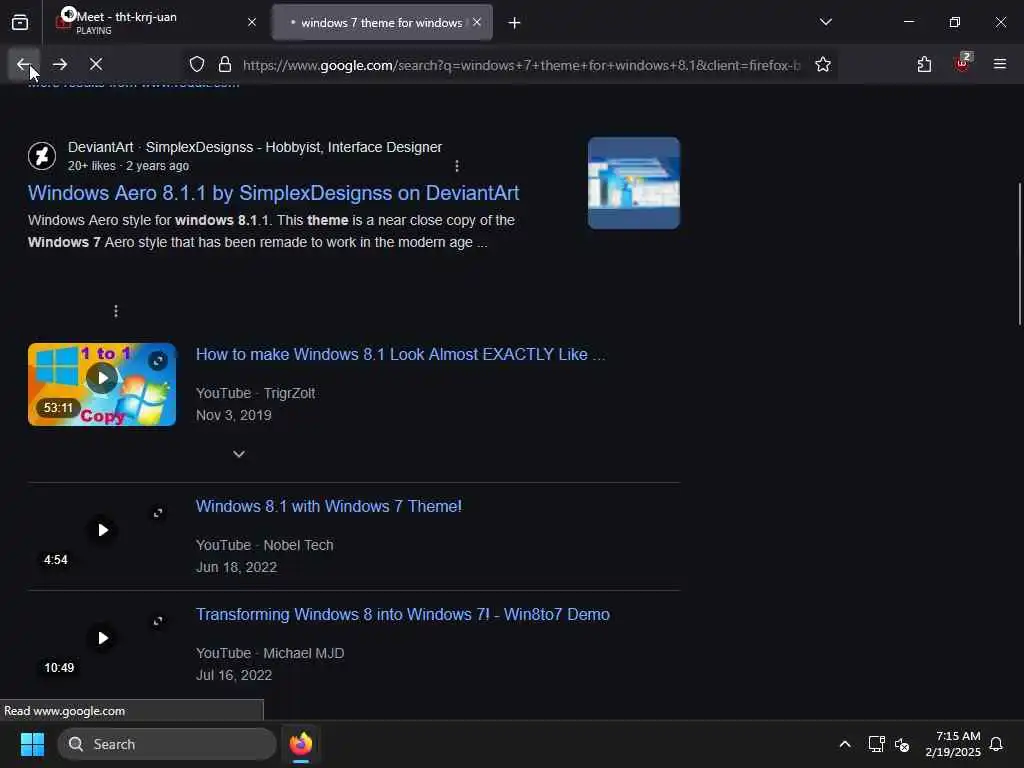
Task: Open the Firefox View icon
Action: coord(20,22)
